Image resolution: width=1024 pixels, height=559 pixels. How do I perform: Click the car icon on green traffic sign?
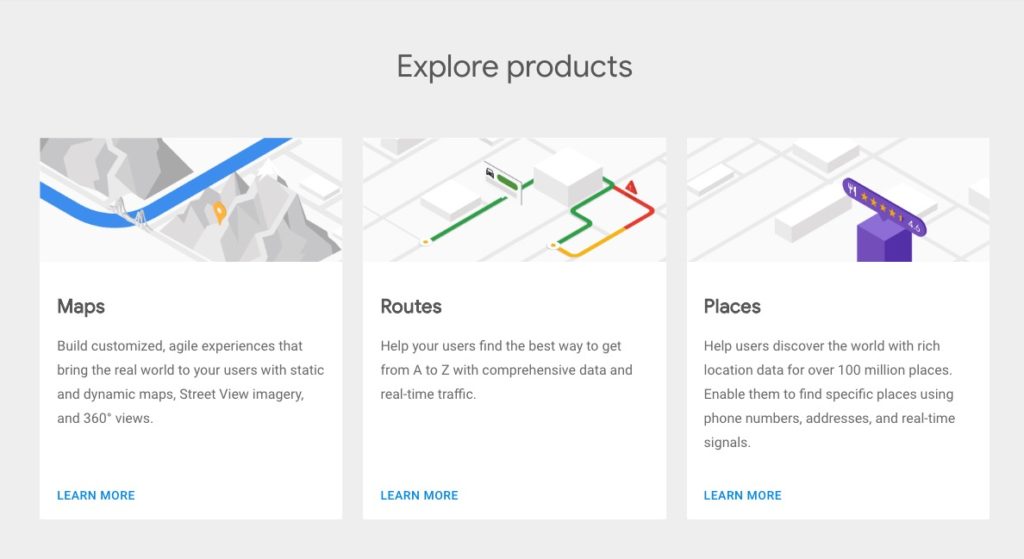(x=490, y=172)
